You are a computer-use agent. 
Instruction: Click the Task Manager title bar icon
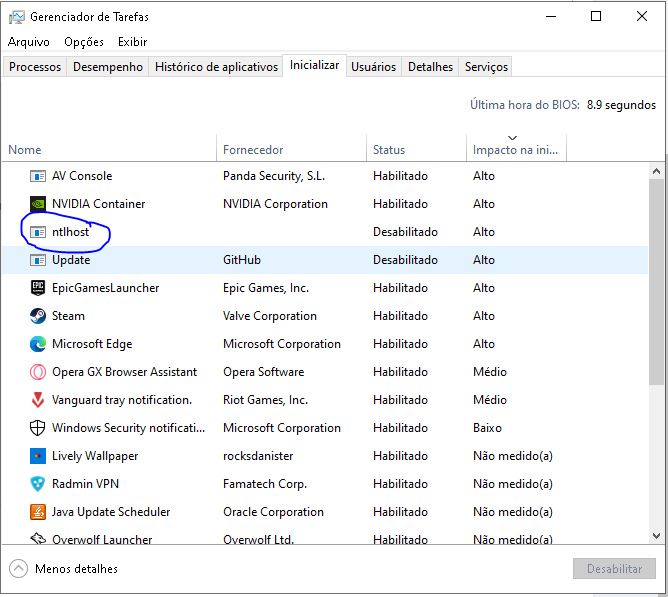17,17
